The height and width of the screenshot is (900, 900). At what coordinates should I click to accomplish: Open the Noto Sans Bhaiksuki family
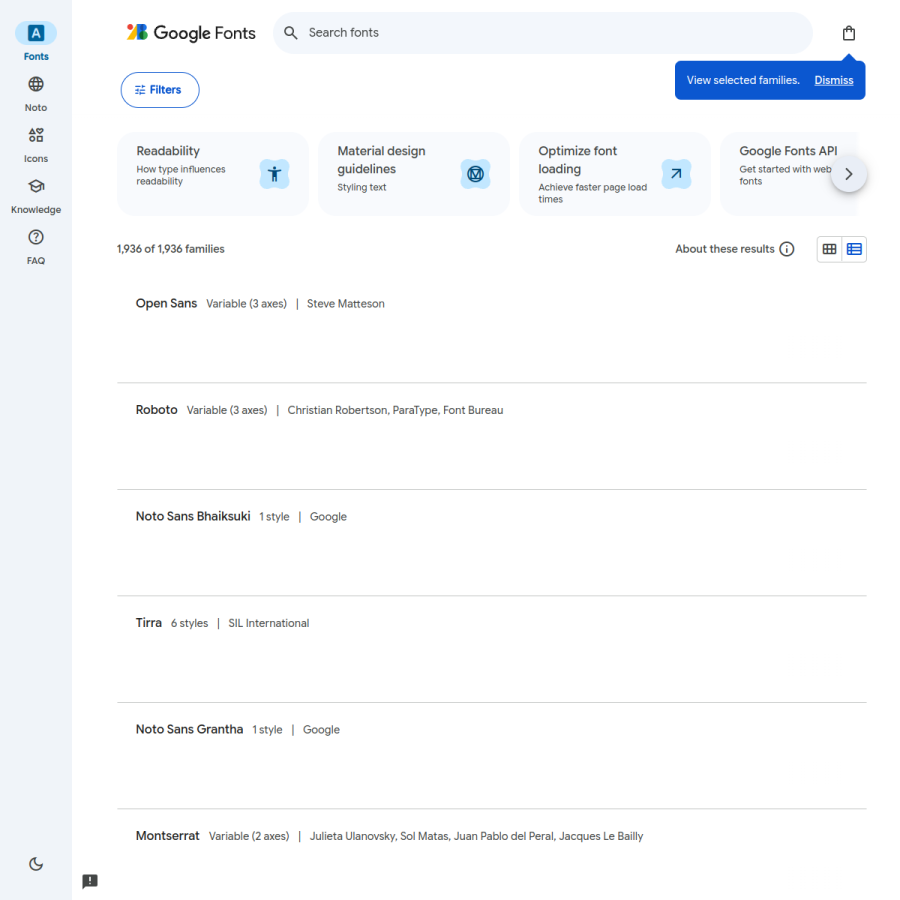(492, 543)
